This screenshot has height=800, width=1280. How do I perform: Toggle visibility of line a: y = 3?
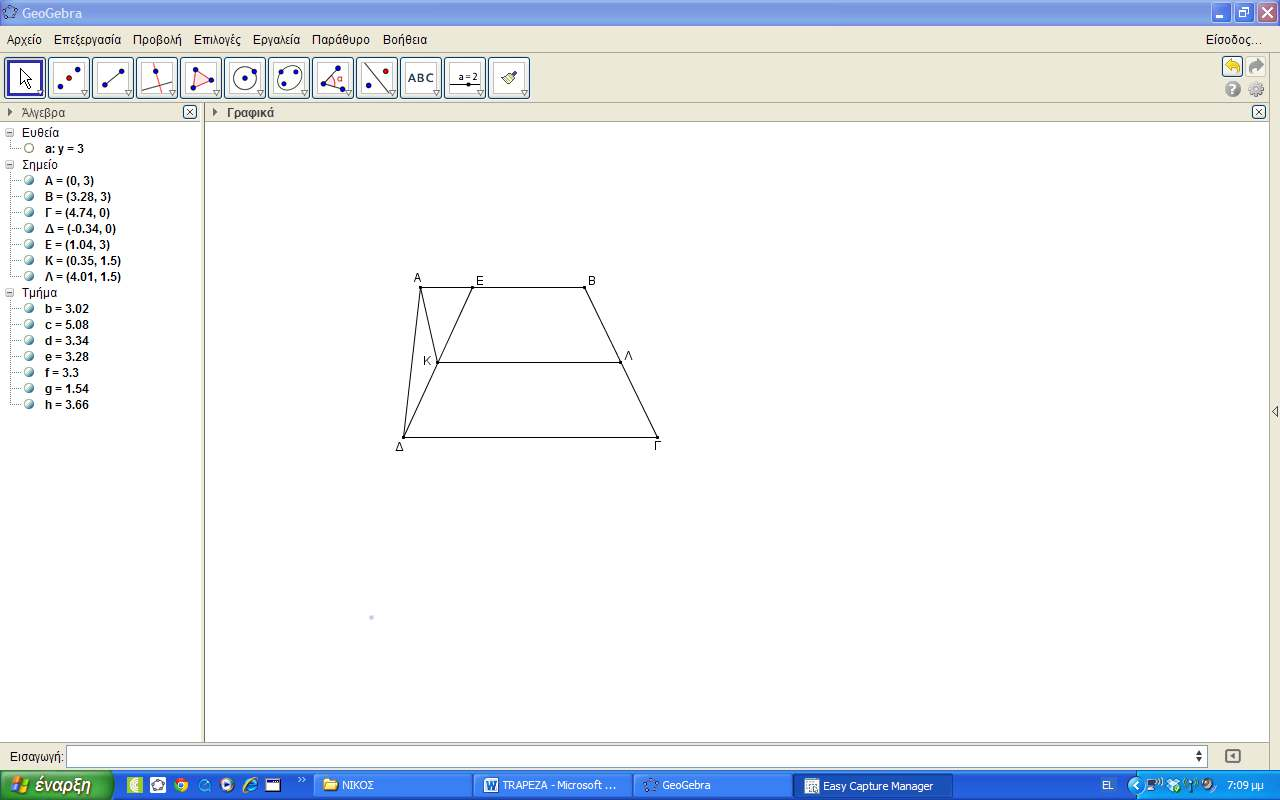(x=29, y=148)
